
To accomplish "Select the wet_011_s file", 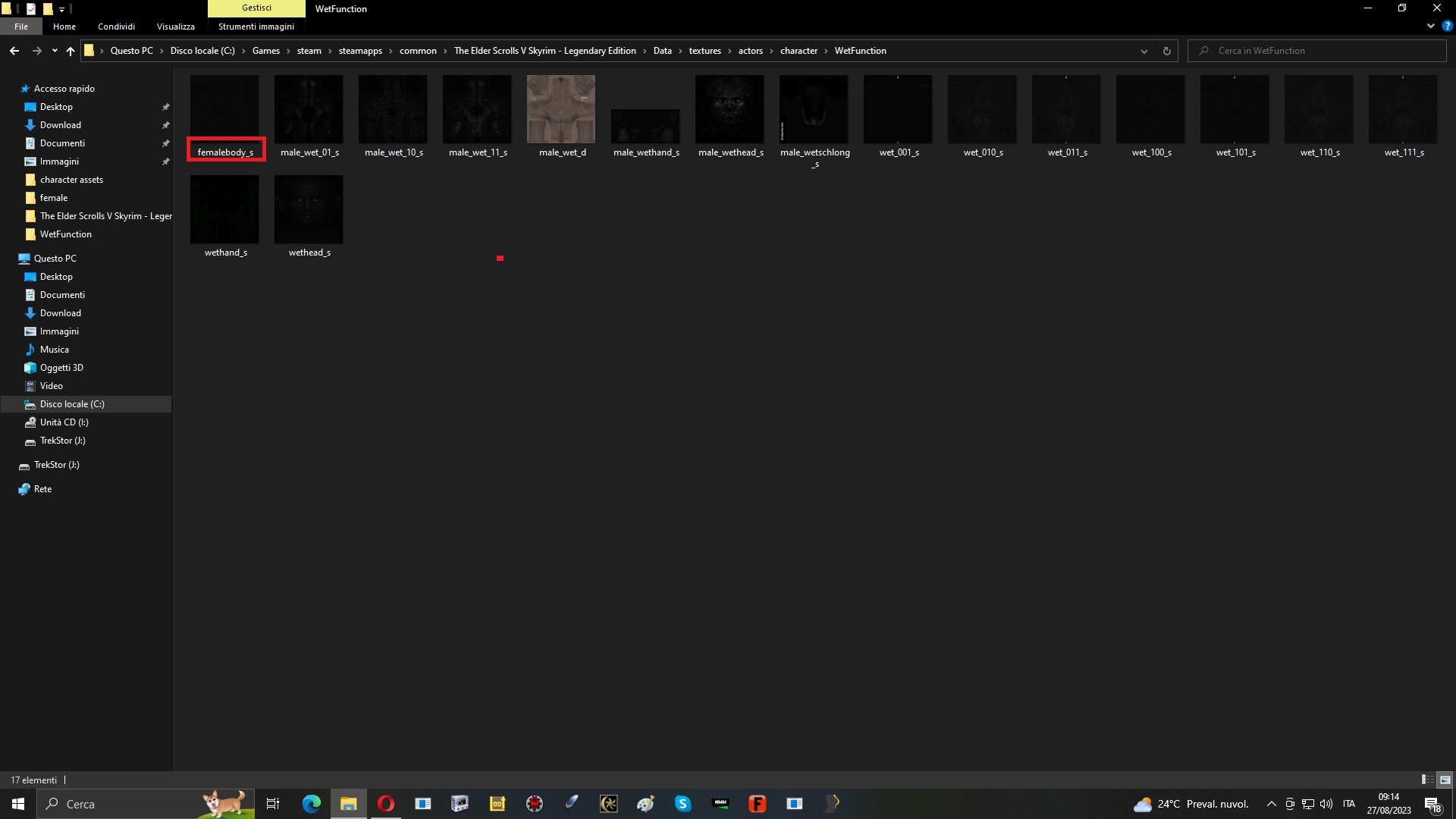I will pyautogui.click(x=1066, y=118).
